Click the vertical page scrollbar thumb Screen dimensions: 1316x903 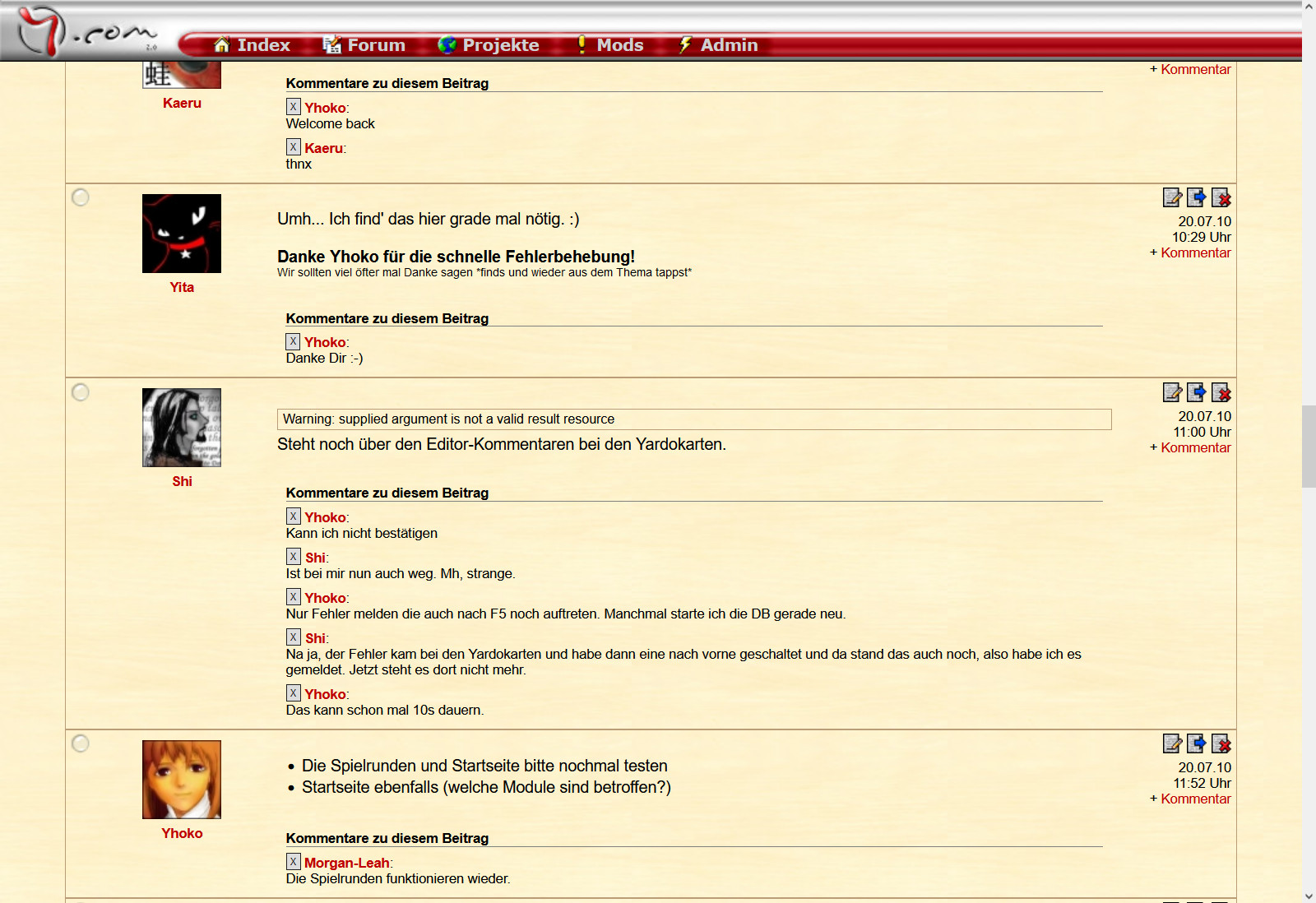click(1309, 447)
